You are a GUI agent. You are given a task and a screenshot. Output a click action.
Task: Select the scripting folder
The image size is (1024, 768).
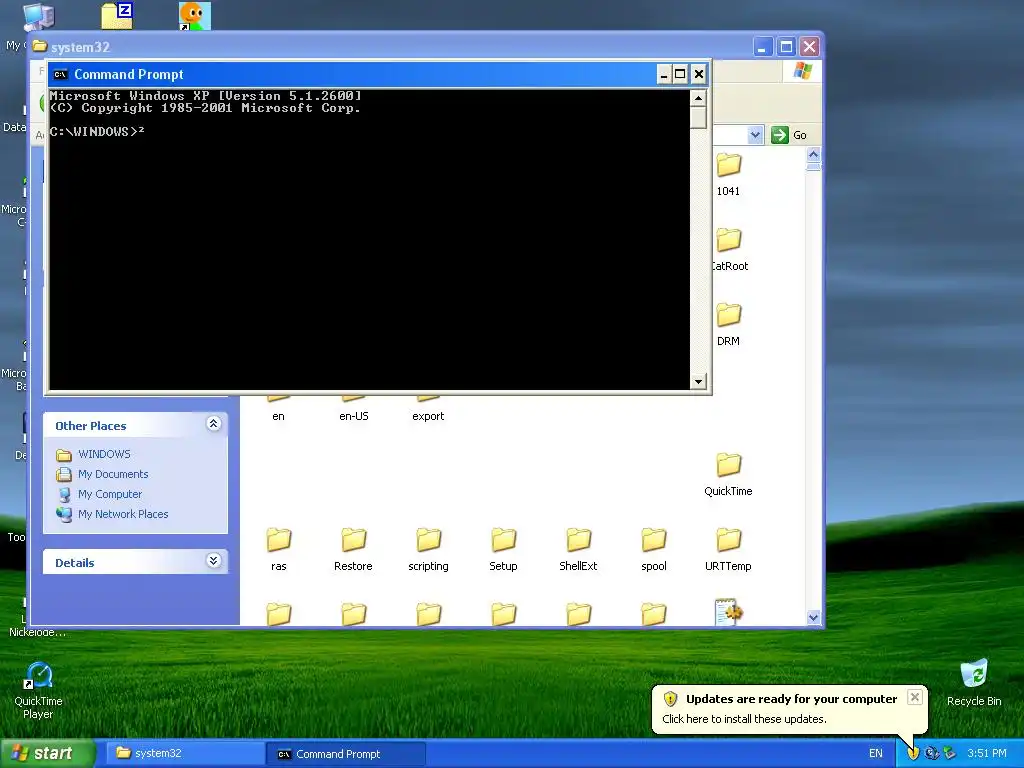428,541
